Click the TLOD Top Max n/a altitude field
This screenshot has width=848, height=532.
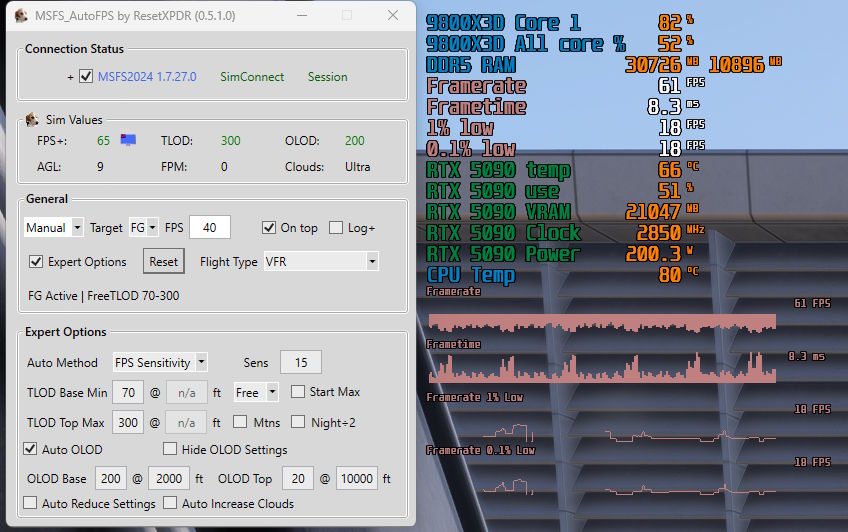pyautogui.click(x=187, y=422)
